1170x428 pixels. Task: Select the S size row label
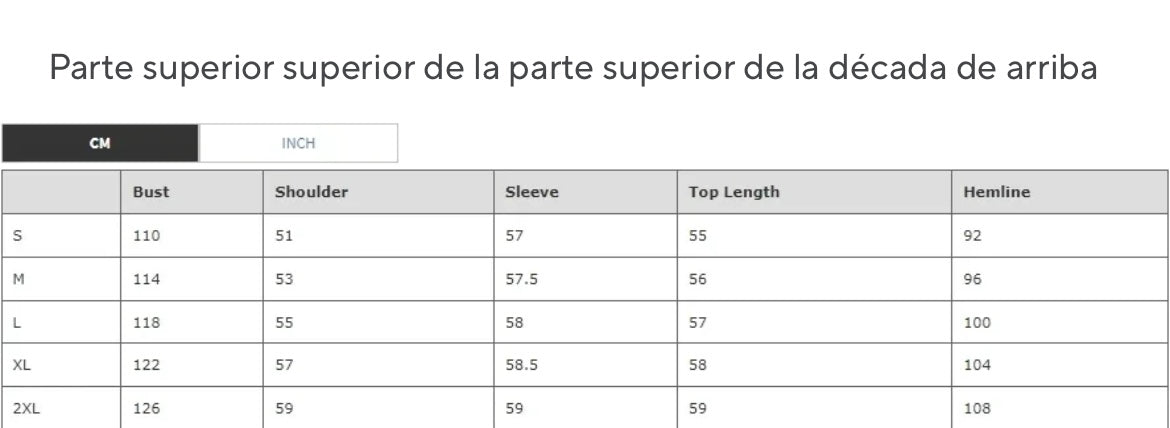click(18, 236)
